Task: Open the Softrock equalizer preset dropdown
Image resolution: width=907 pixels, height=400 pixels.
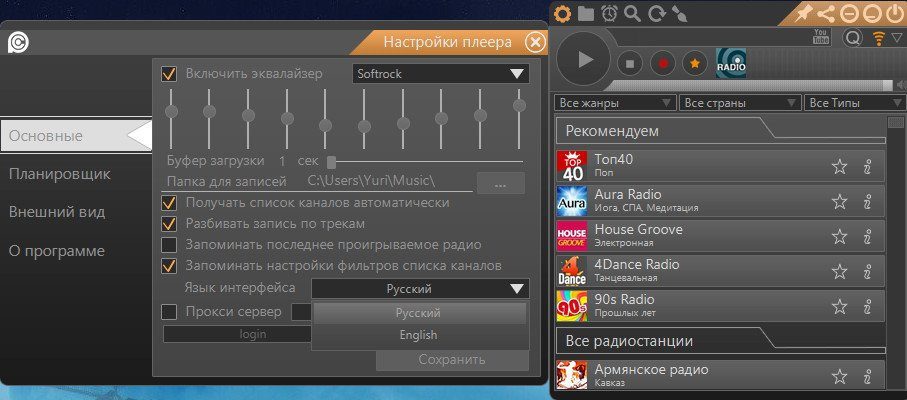Action: point(441,74)
